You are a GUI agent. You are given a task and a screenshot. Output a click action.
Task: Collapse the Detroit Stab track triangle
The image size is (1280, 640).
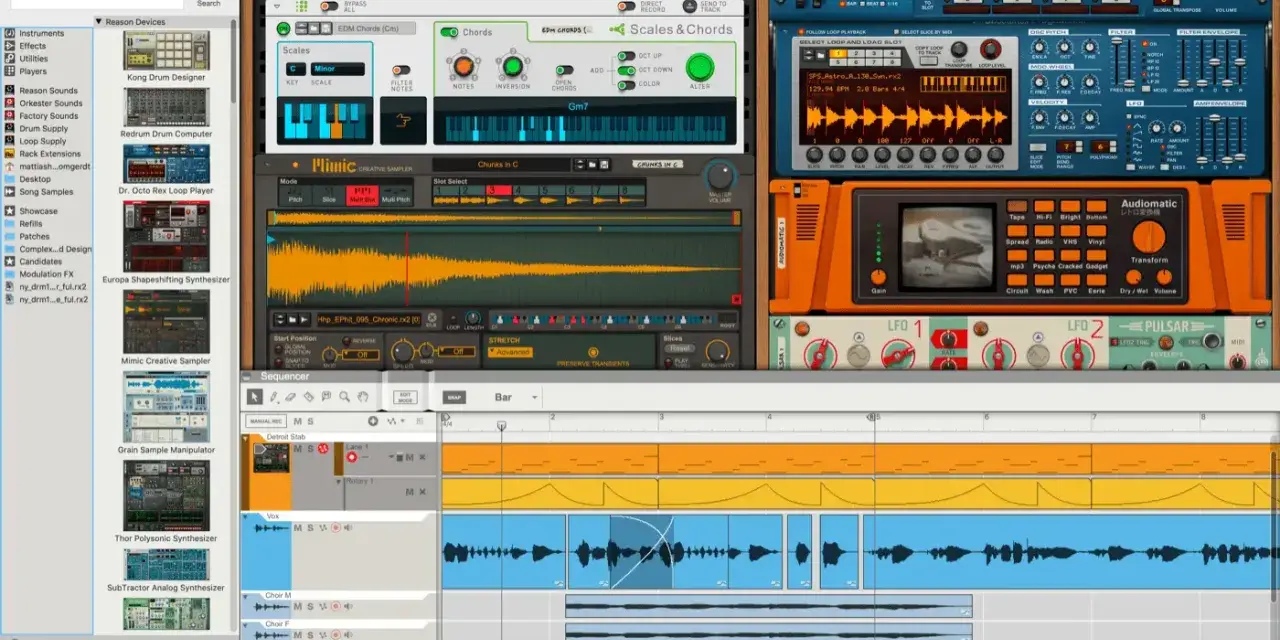click(246, 437)
